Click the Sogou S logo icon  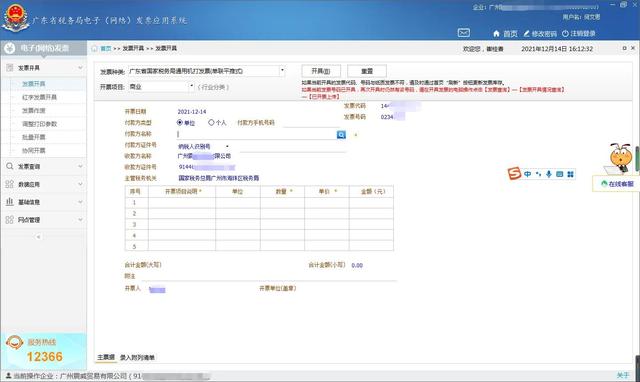pyautogui.click(x=514, y=173)
